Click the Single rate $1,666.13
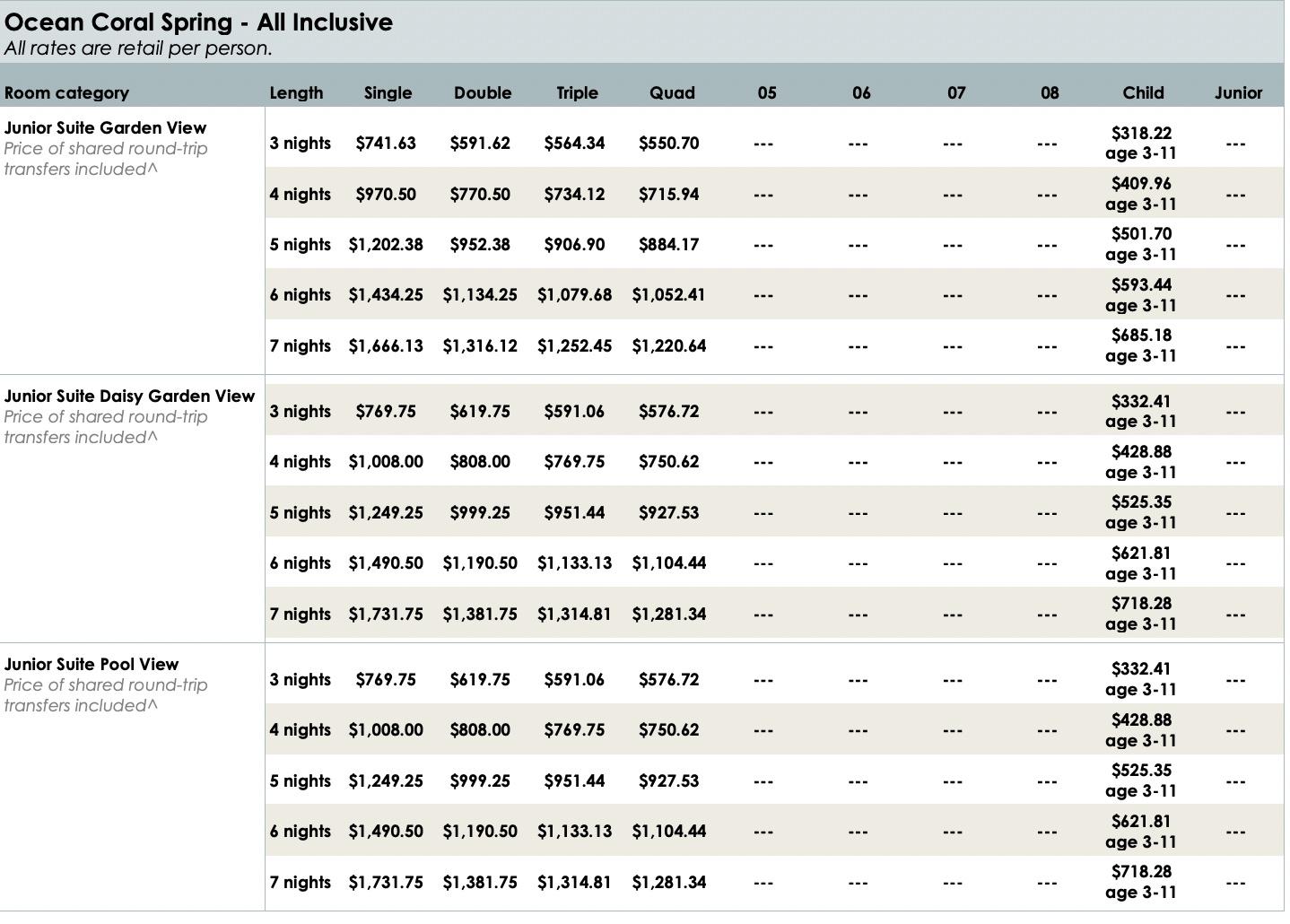Image resolution: width=1290 pixels, height=924 pixels. 386,346
